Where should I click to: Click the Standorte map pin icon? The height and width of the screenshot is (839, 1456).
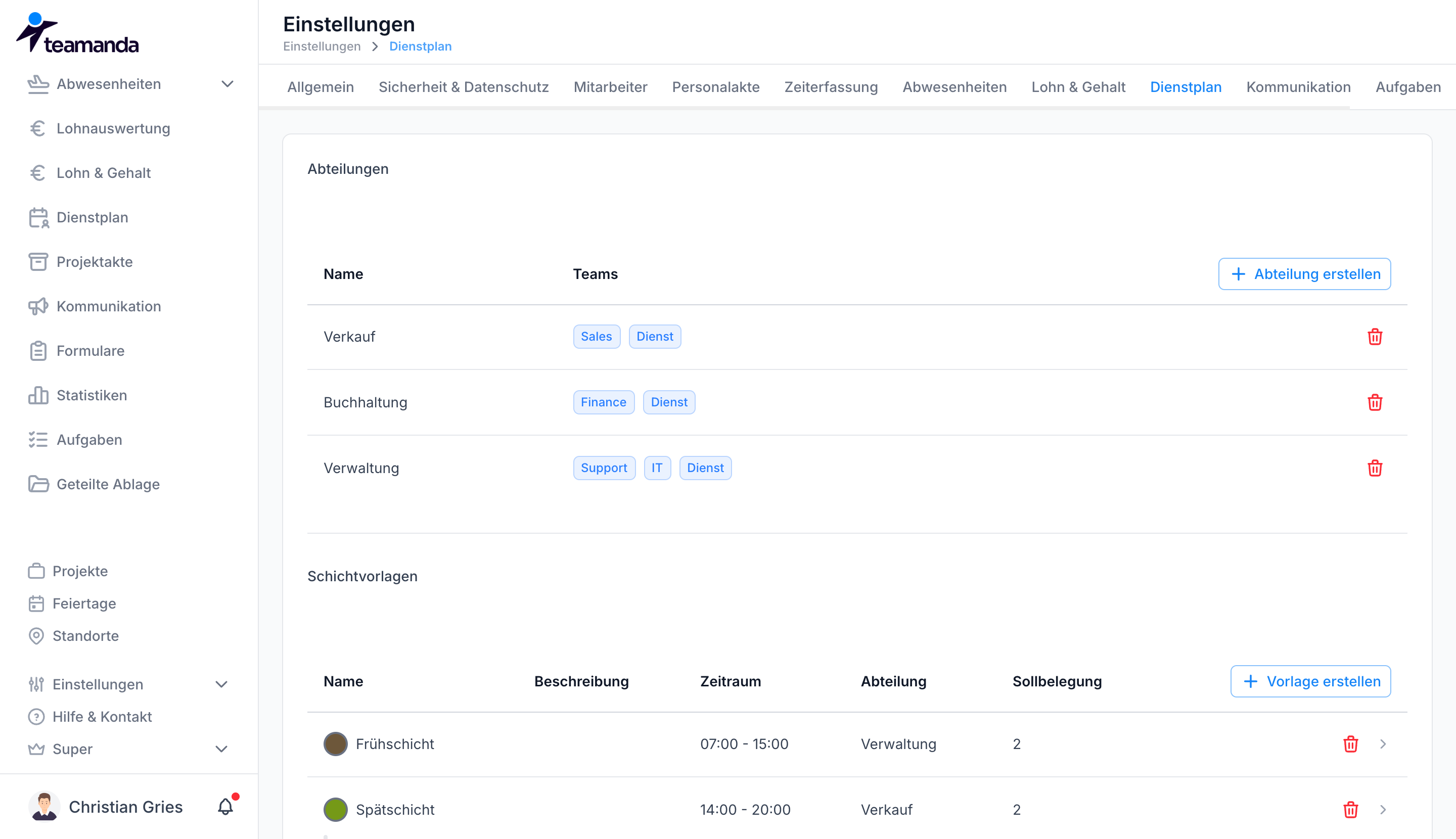[x=36, y=636]
